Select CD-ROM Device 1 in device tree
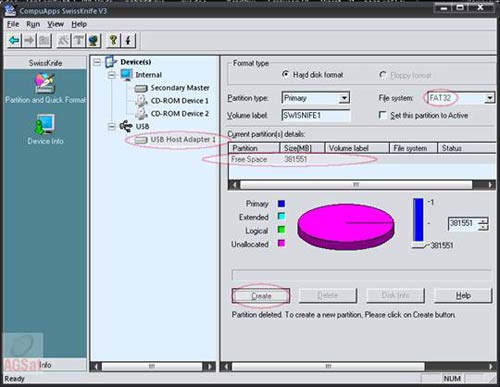 click(x=179, y=101)
